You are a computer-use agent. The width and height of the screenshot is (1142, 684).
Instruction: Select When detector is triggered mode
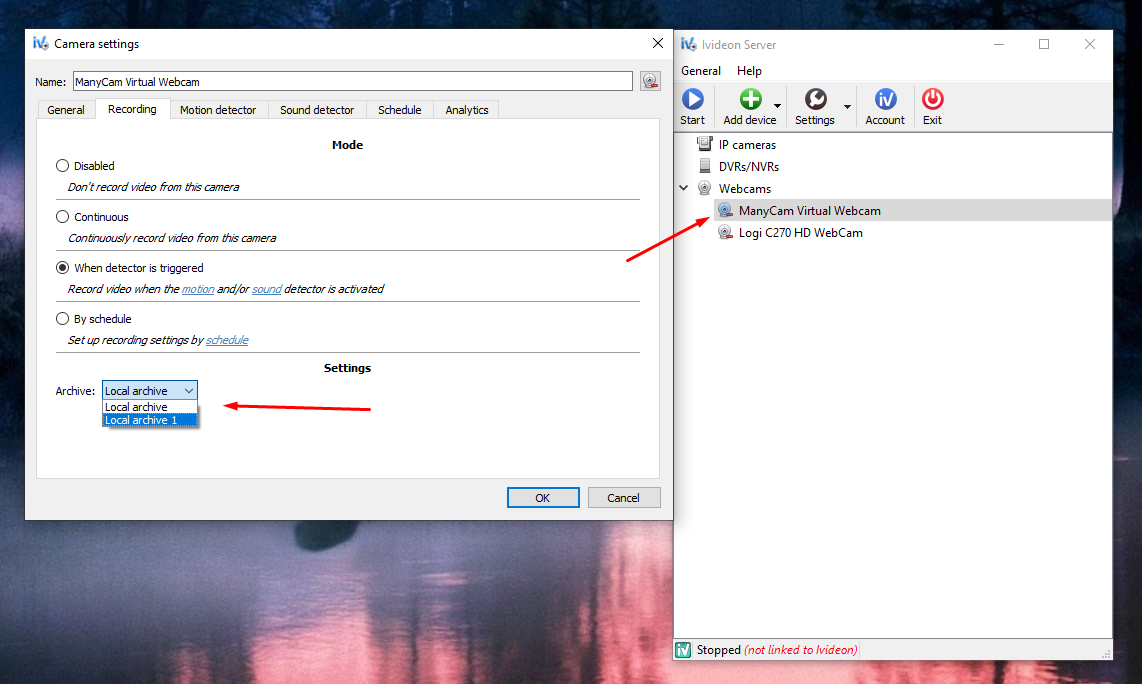tap(63, 268)
